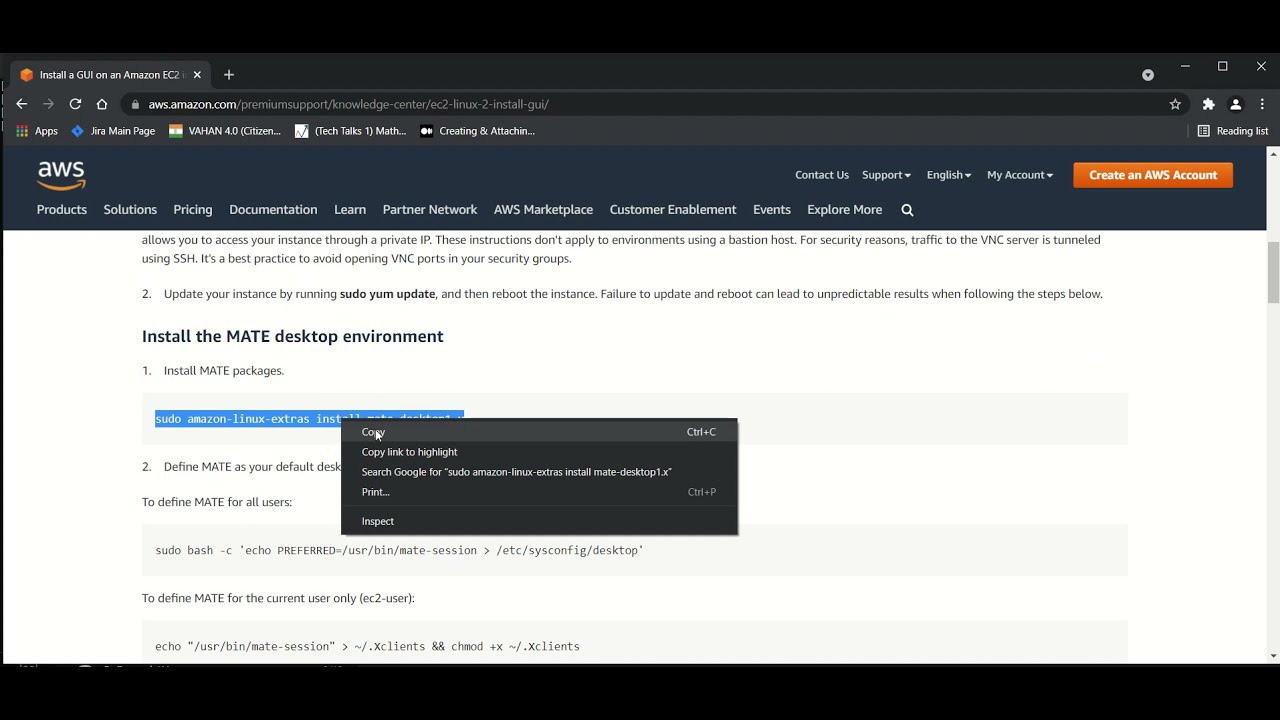Open the Products nav item

coord(62,210)
